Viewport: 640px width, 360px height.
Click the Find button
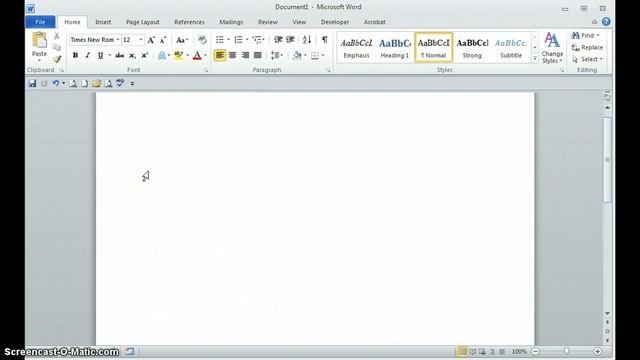click(585, 36)
